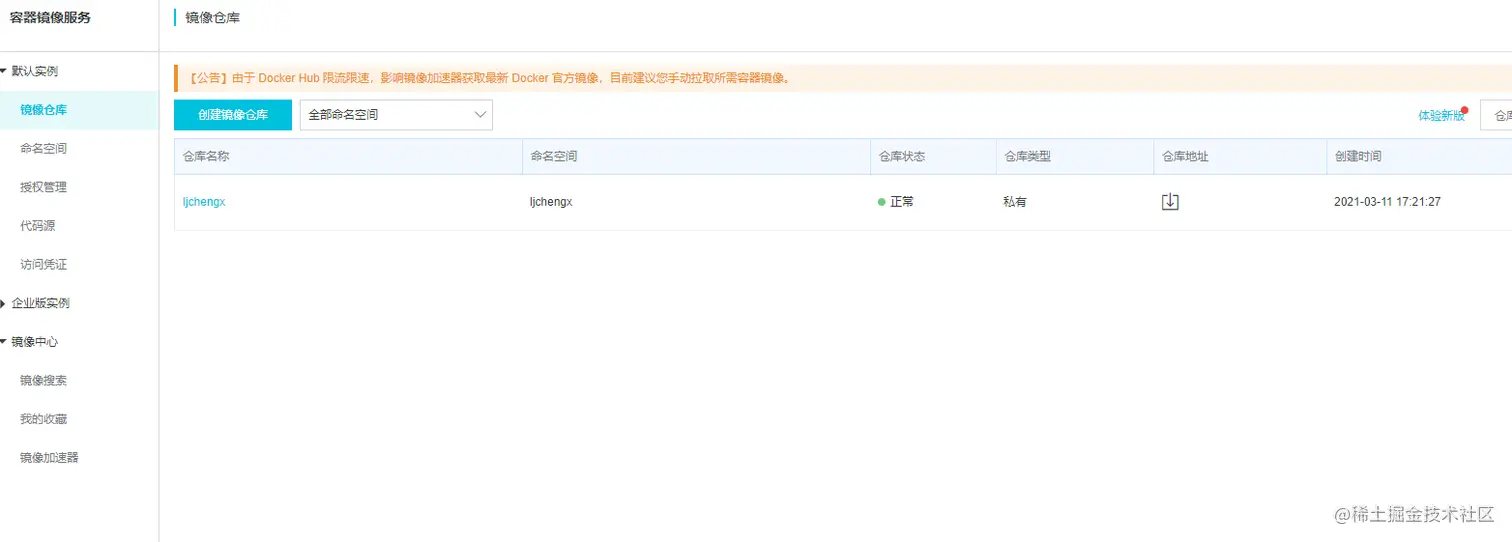Click the repository address download icon

coord(1170,202)
